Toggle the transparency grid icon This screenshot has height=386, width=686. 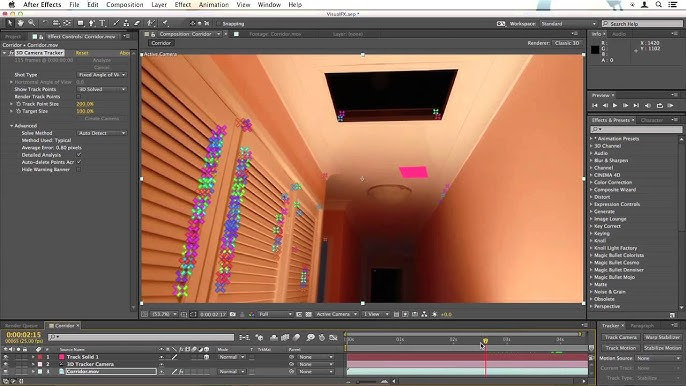coord(308,314)
